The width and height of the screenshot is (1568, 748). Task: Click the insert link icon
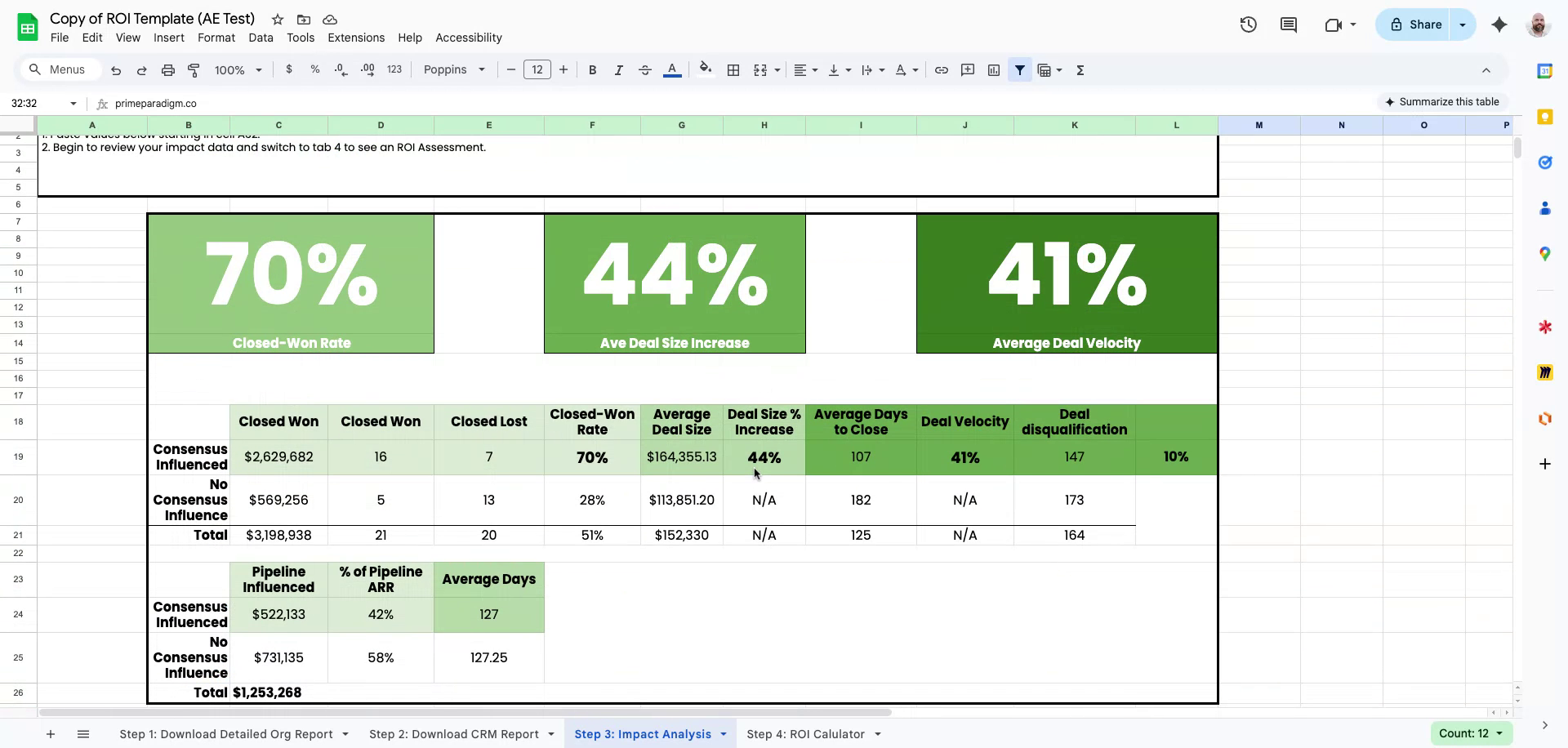click(x=941, y=70)
